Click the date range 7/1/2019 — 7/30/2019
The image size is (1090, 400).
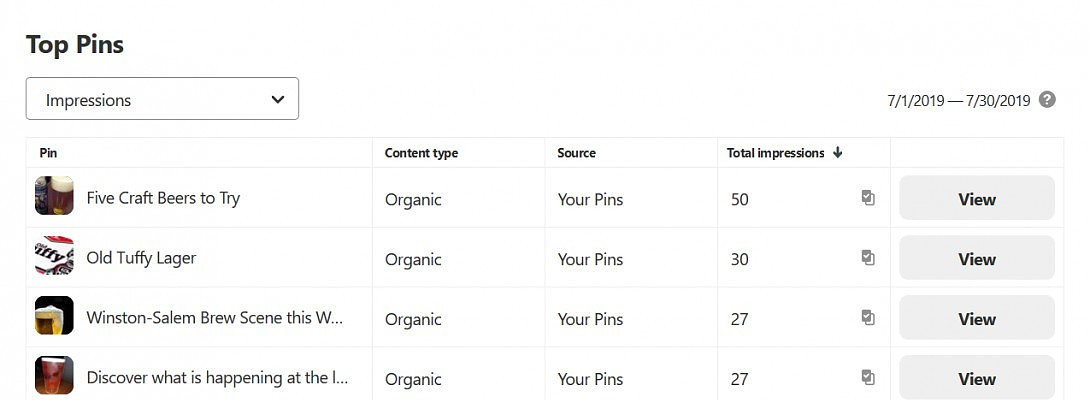(958, 100)
